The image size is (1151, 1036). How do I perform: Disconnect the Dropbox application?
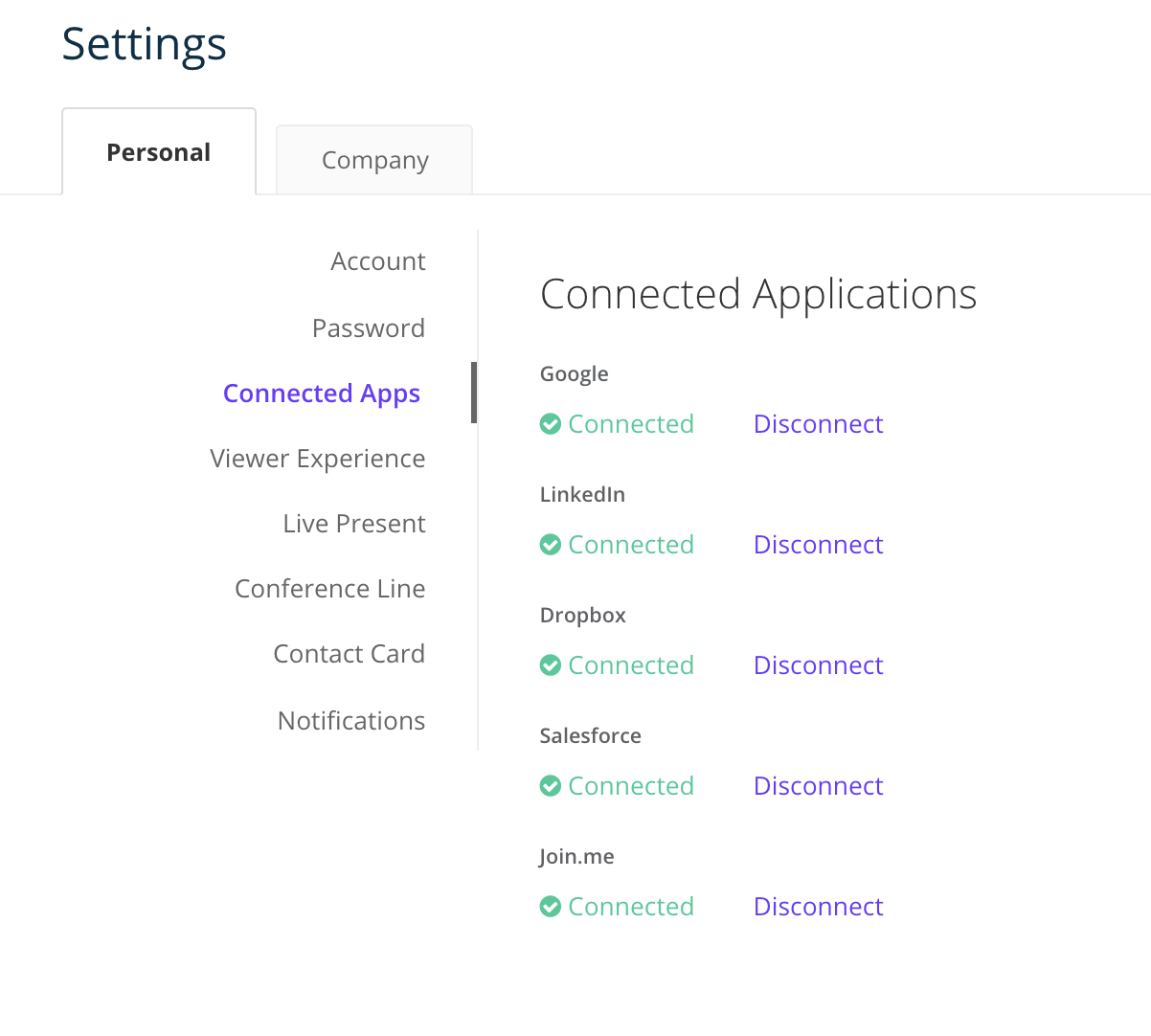pyautogui.click(x=819, y=665)
